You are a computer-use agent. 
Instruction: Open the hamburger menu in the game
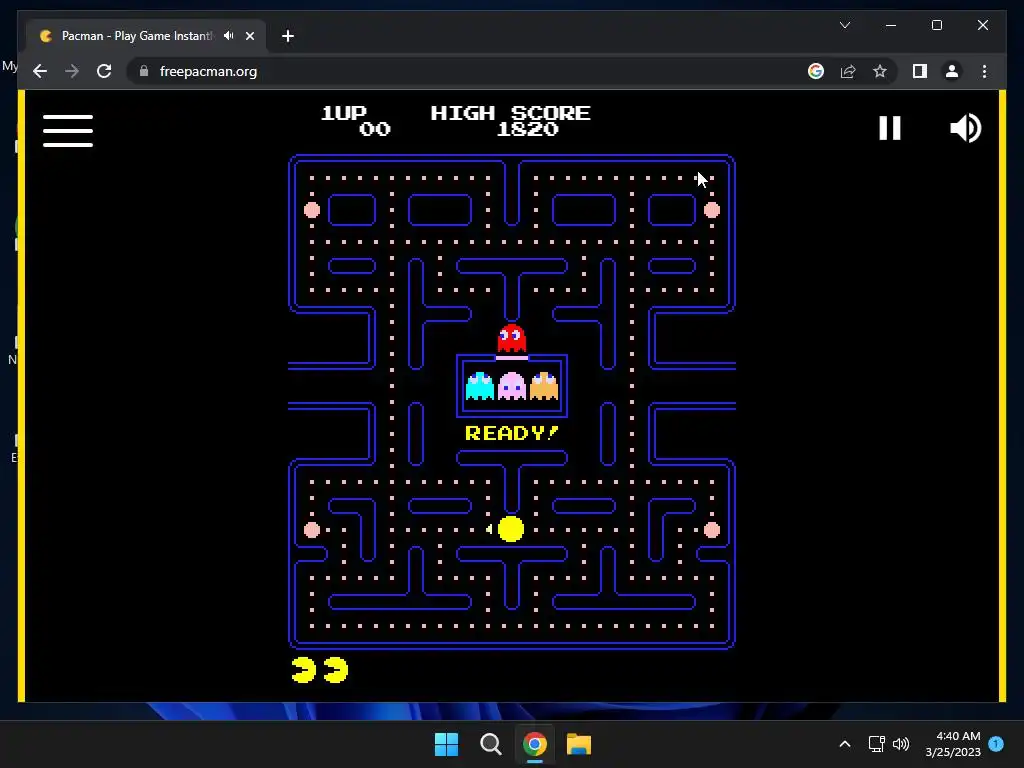pyautogui.click(x=68, y=131)
